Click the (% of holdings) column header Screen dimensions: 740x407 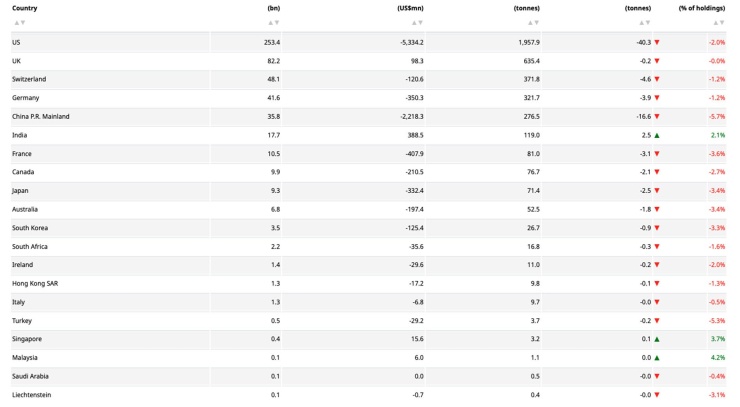point(702,8)
